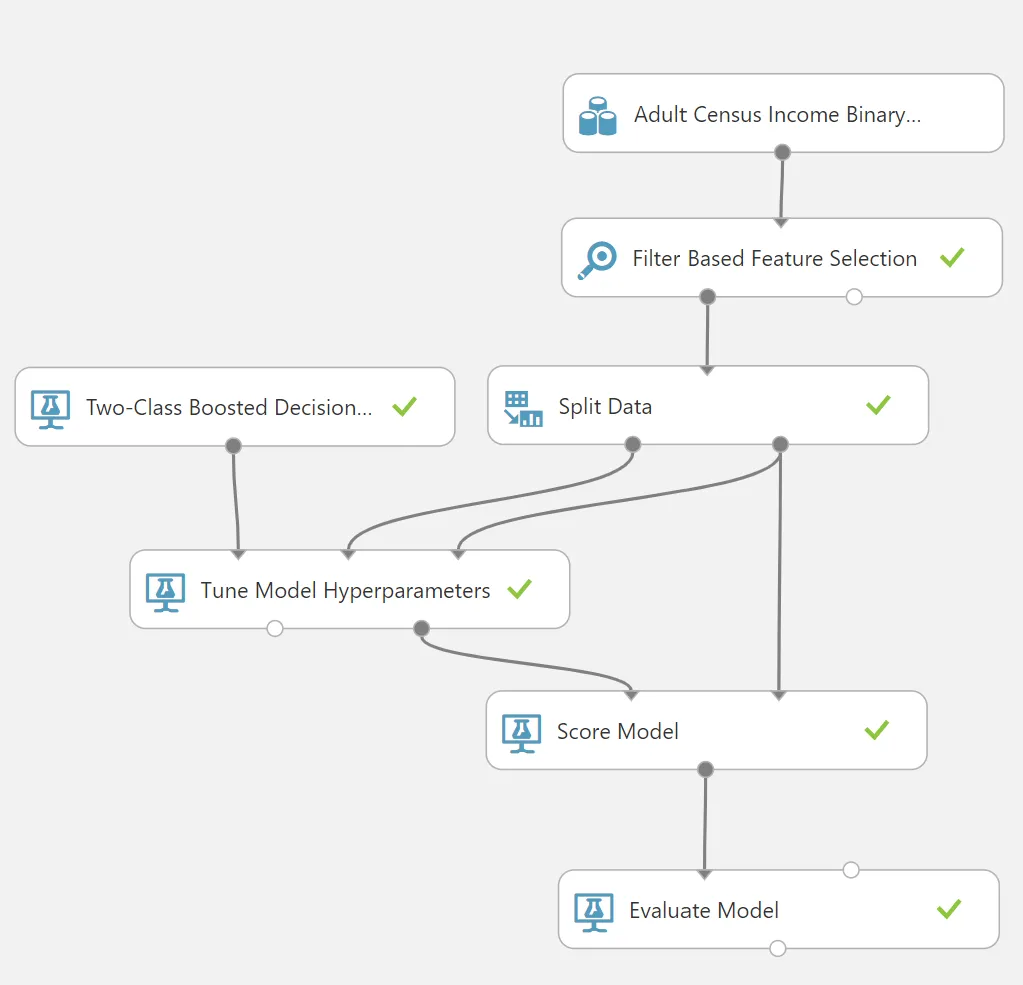The width and height of the screenshot is (1023, 985).
Task: Click the Split Data module icon
Action: (523, 408)
